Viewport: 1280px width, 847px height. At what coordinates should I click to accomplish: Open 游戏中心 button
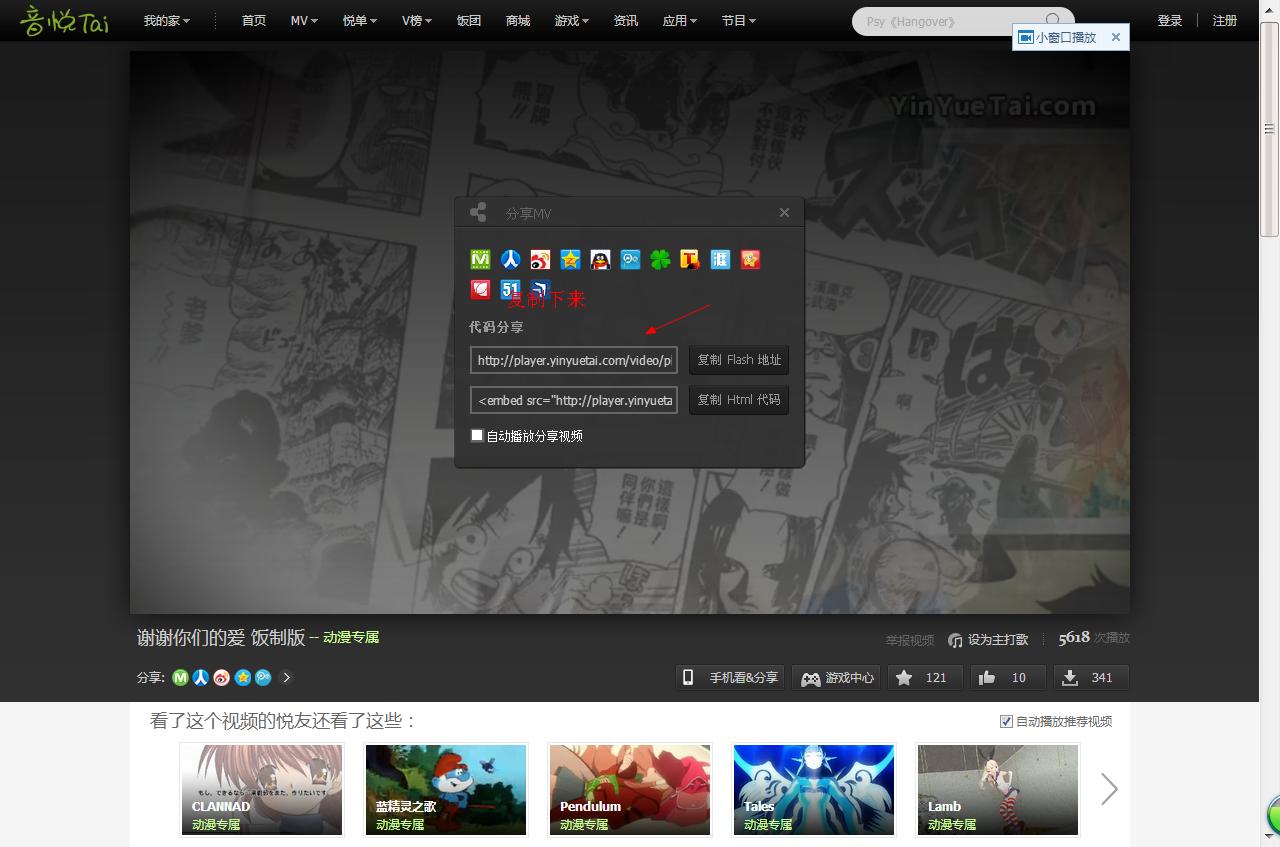click(x=838, y=677)
